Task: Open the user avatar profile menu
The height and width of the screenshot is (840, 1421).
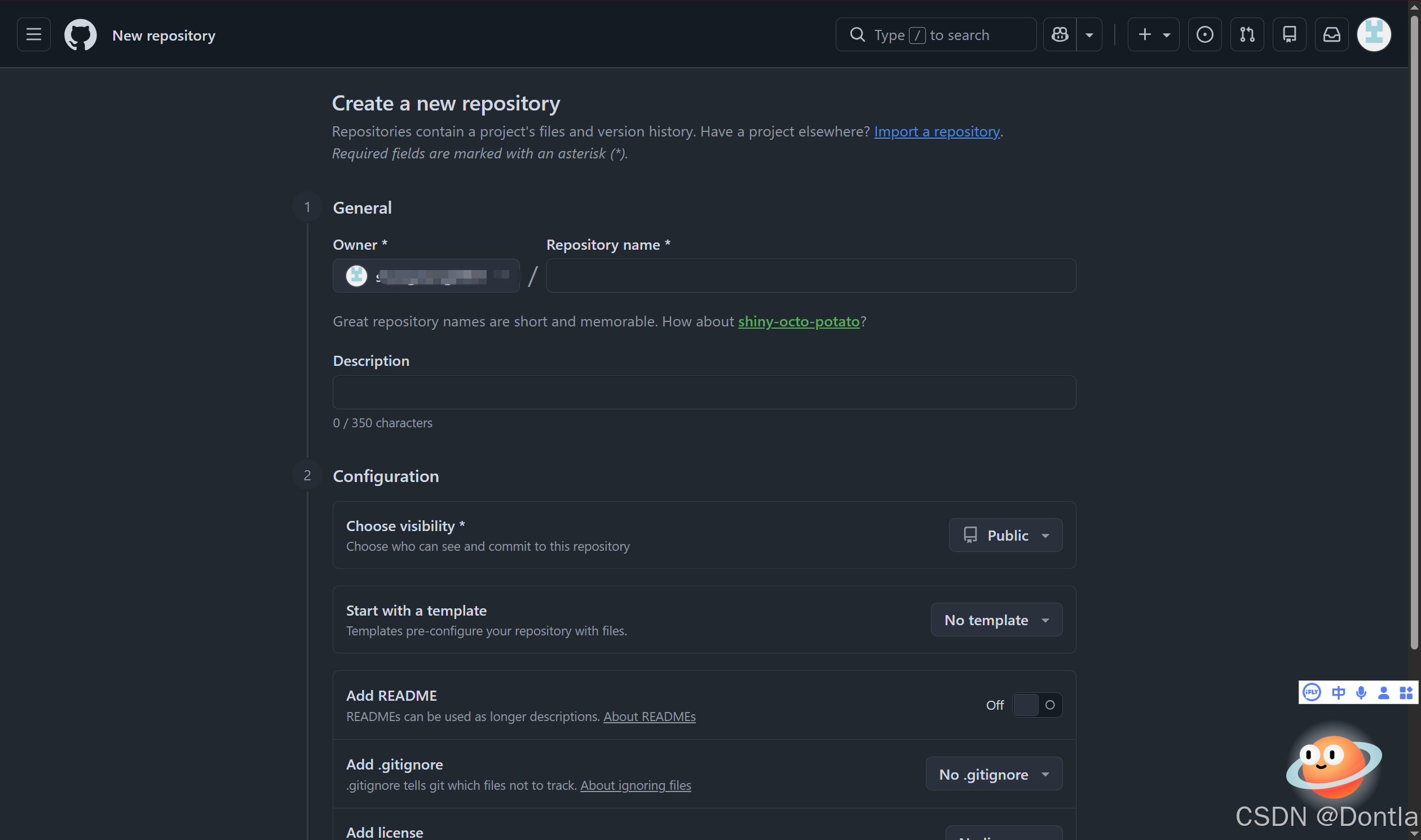Action: [x=1374, y=34]
